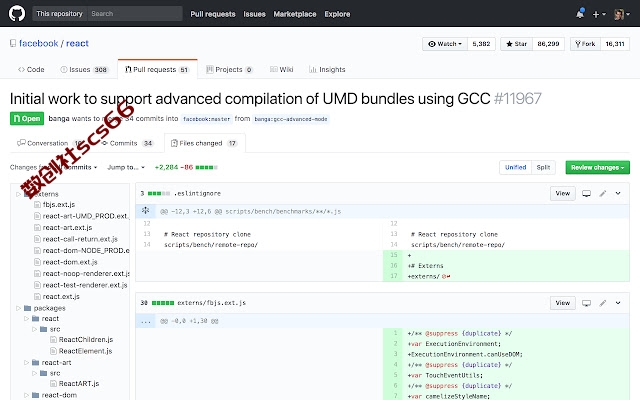Open the user avatar menu
This screenshot has width=640, height=400.
point(622,14)
